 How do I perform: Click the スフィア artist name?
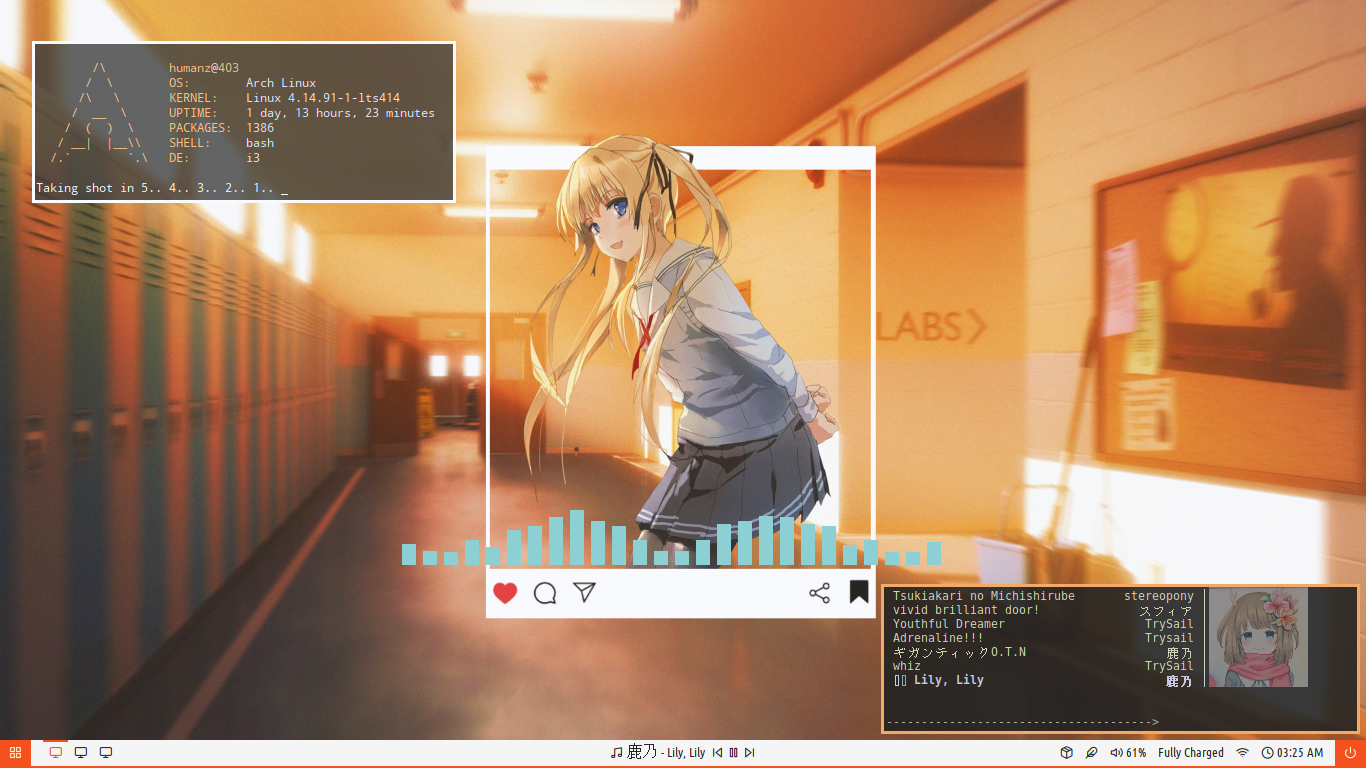click(x=1166, y=610)
